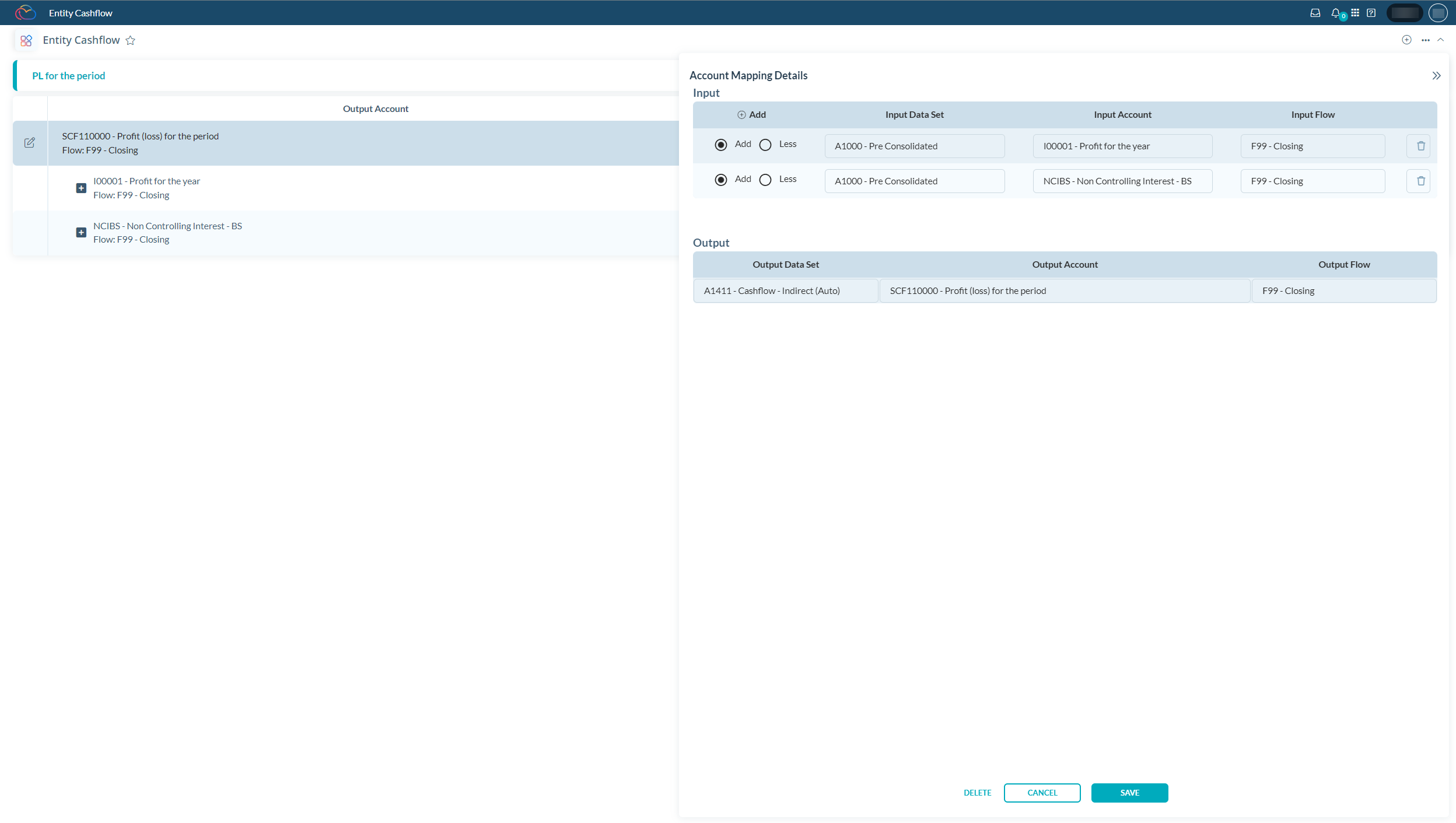Open the inbox icon in the top bar
Viewport: 1456px width, 823px height.
point(1316,12)
